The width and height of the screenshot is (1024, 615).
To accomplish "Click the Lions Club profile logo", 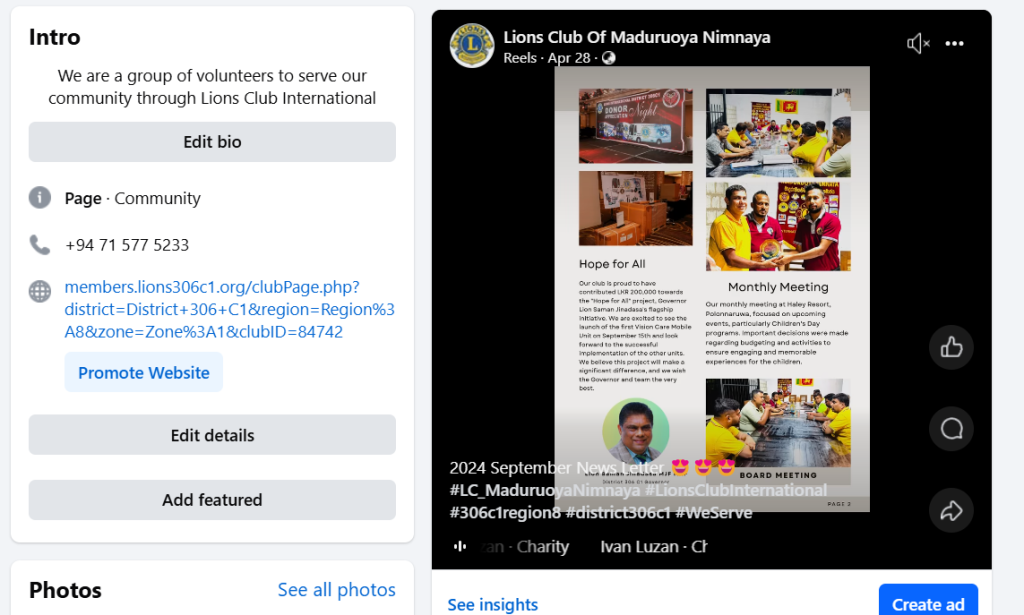I will (472, 46).
